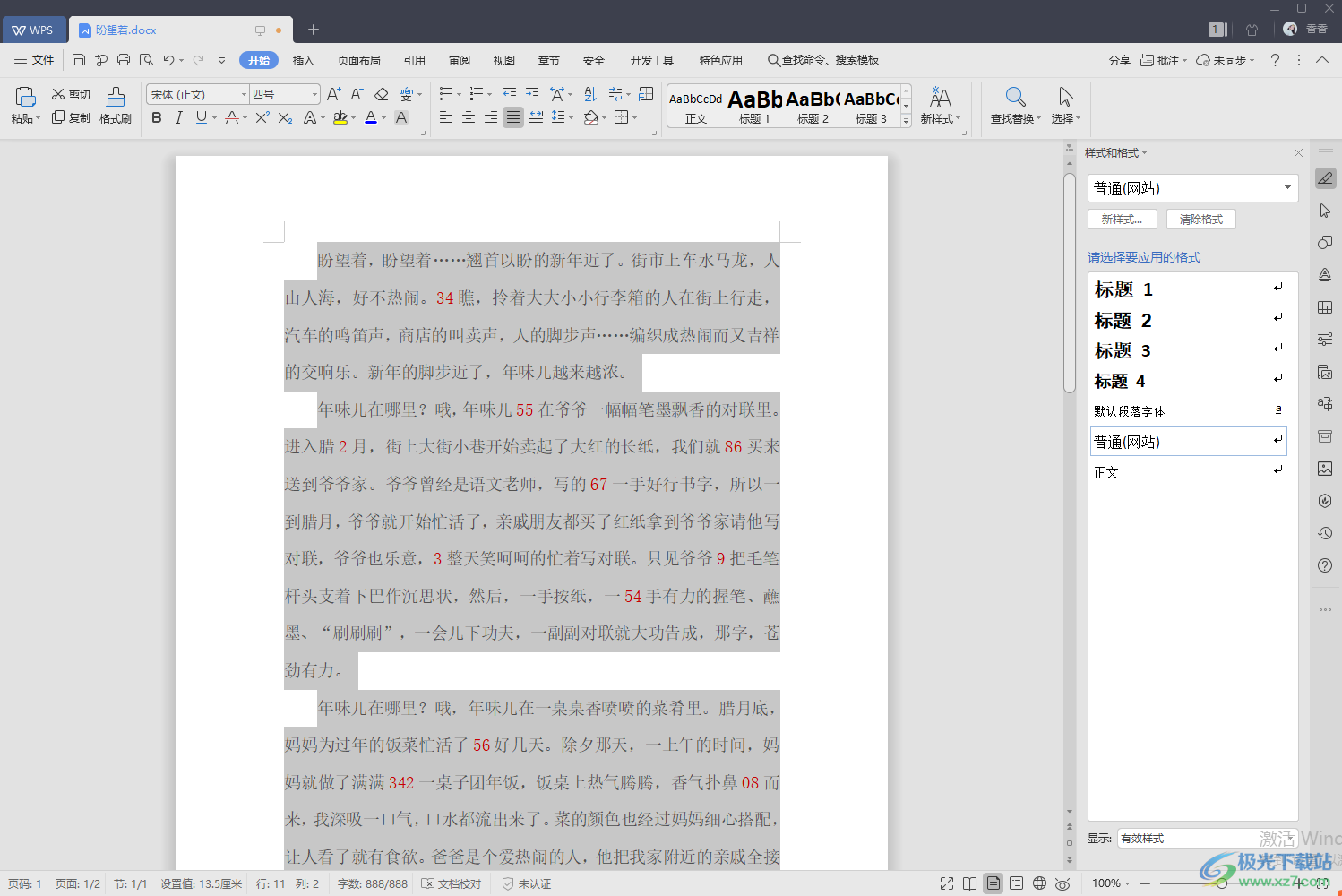Click the New Style (新样式) ribbon icon
The height and width of the screenshot is (896, 1342).
coord(940,97)
